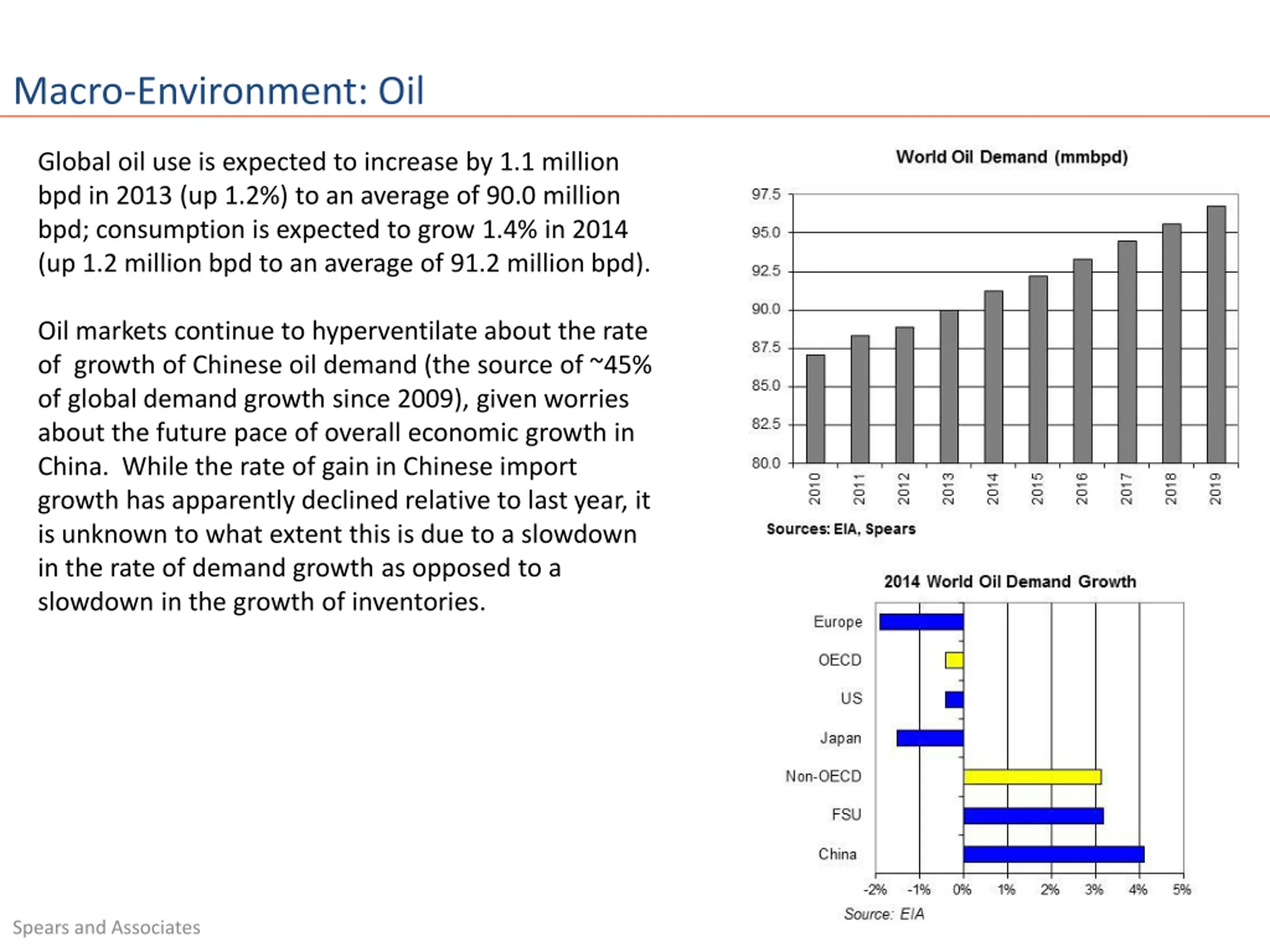Click the Source: EIA caption under growth chart
Screen dimensions: 1270x952
click(x=884, y=913)
